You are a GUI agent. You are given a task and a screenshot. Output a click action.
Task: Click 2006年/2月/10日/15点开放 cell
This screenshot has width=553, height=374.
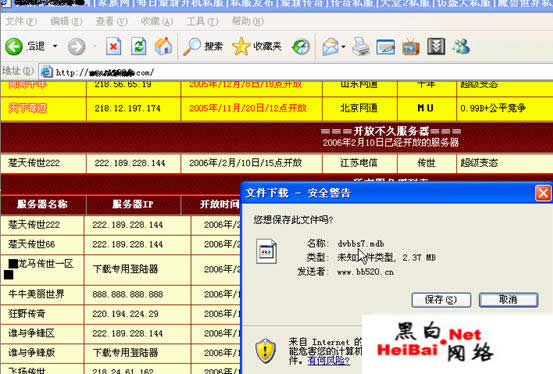(x=245, y=163)
